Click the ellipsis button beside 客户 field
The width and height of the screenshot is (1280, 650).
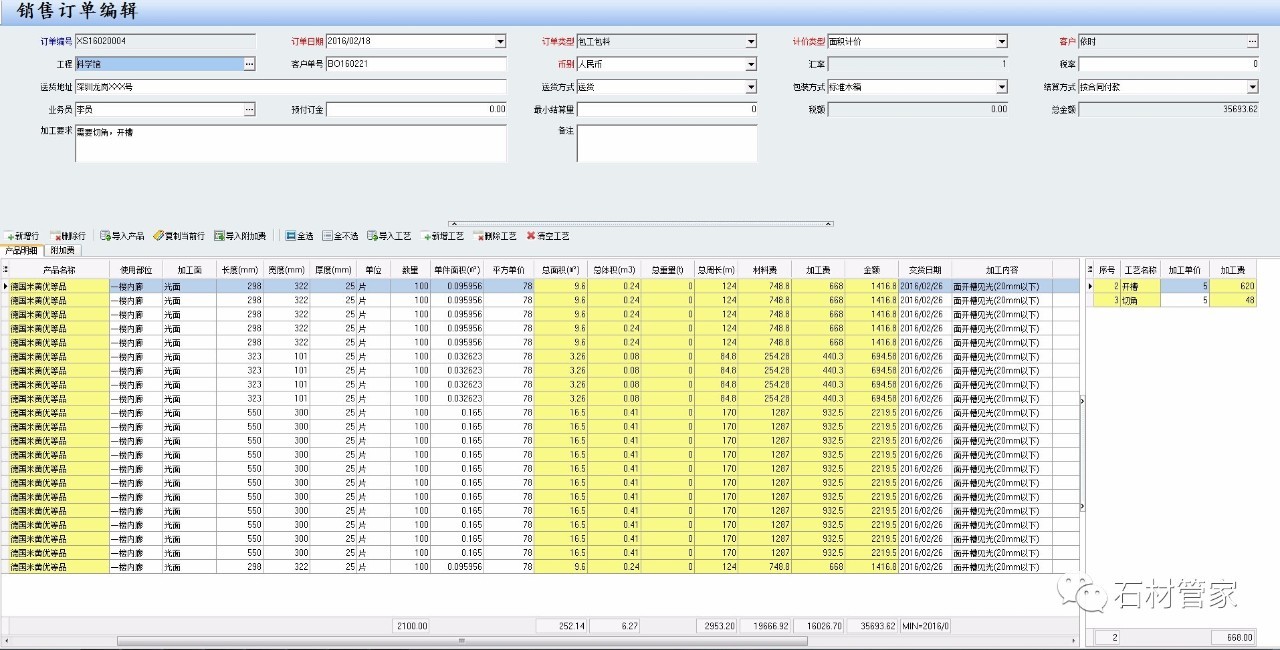(x=1252, y=42)
